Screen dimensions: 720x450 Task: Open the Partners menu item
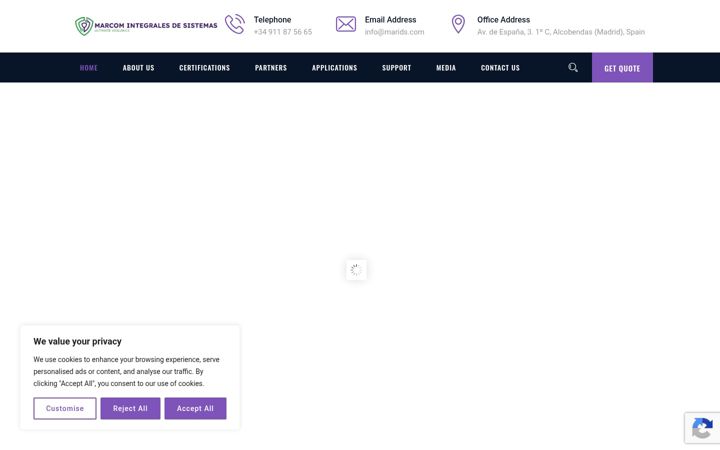point(271,68)
